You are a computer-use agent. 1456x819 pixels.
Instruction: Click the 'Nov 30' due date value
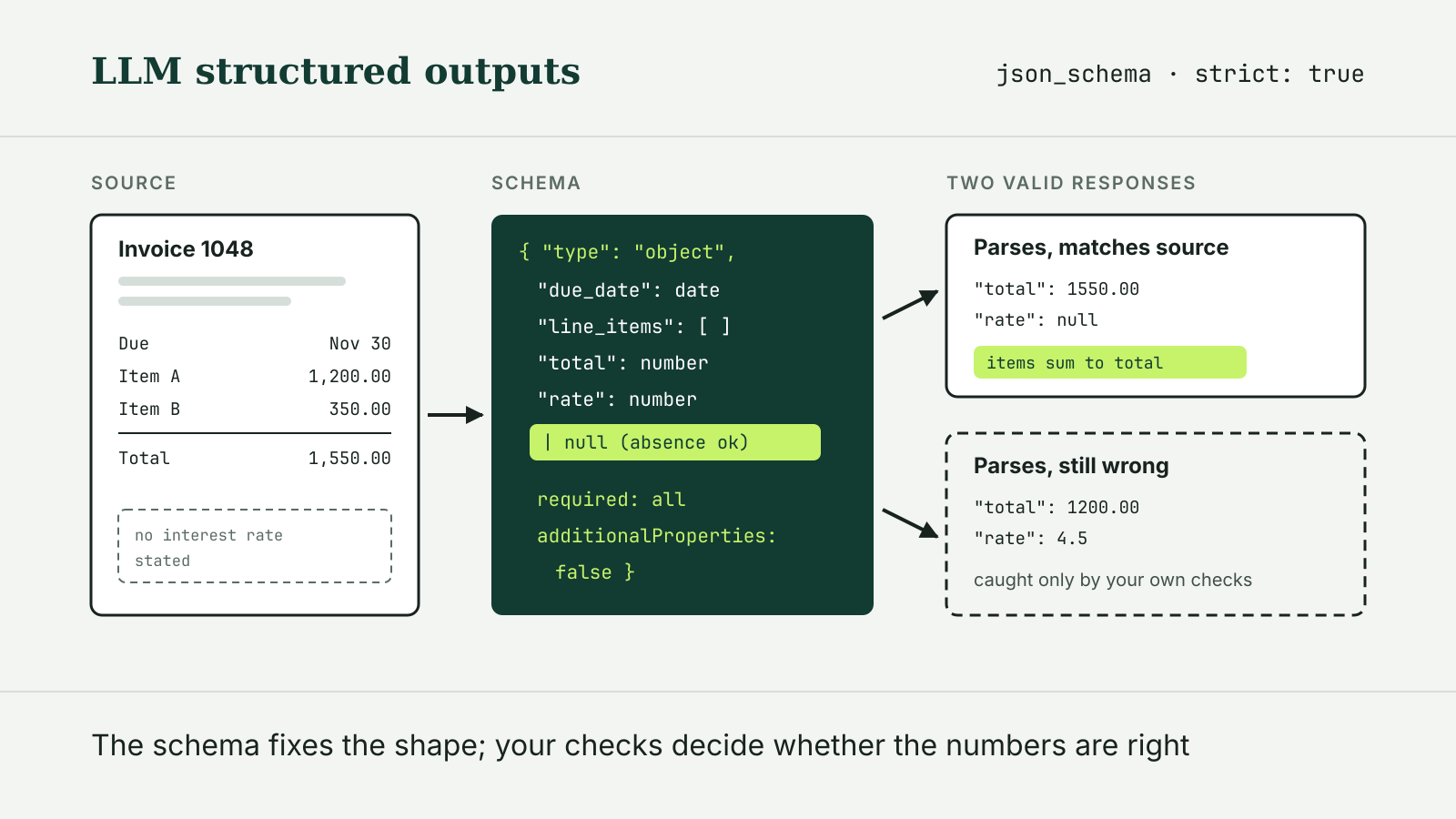pos(359,344)
